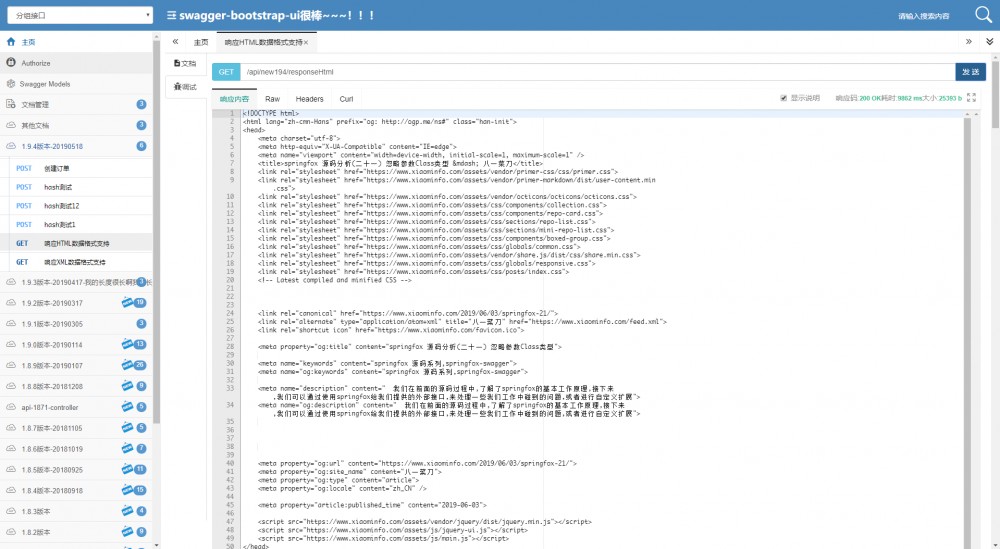This screenshot has width=1000, height=549.
Task: Expand the 1.9.2版本-20190317 group
Action: 77,303
